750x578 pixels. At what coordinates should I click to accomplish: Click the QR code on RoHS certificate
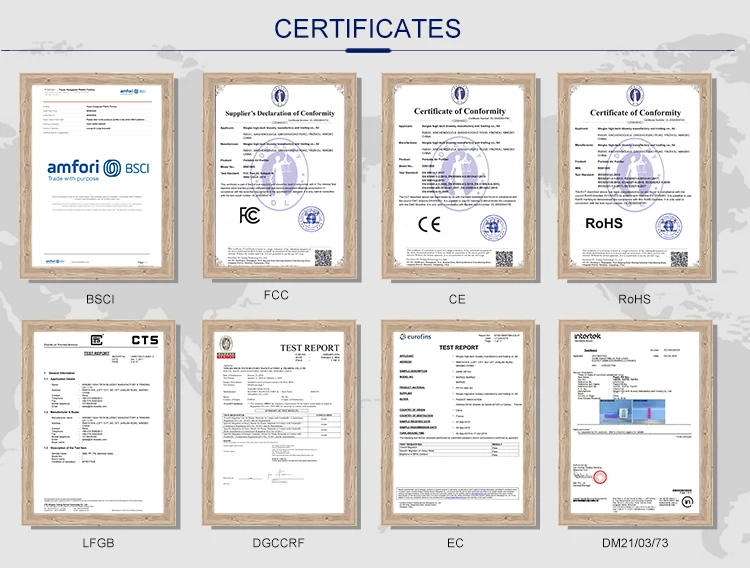(x=679, y=259)
